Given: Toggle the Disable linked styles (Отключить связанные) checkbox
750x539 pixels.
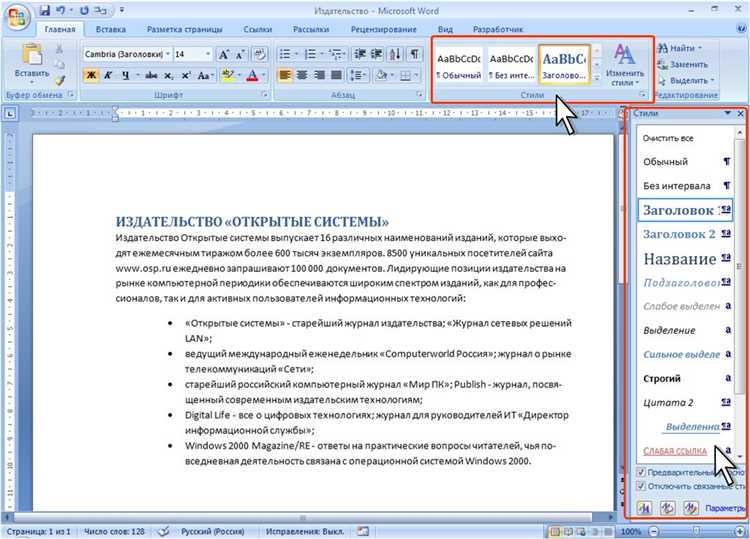Looking at the screenshot, I should pos(641,486).
